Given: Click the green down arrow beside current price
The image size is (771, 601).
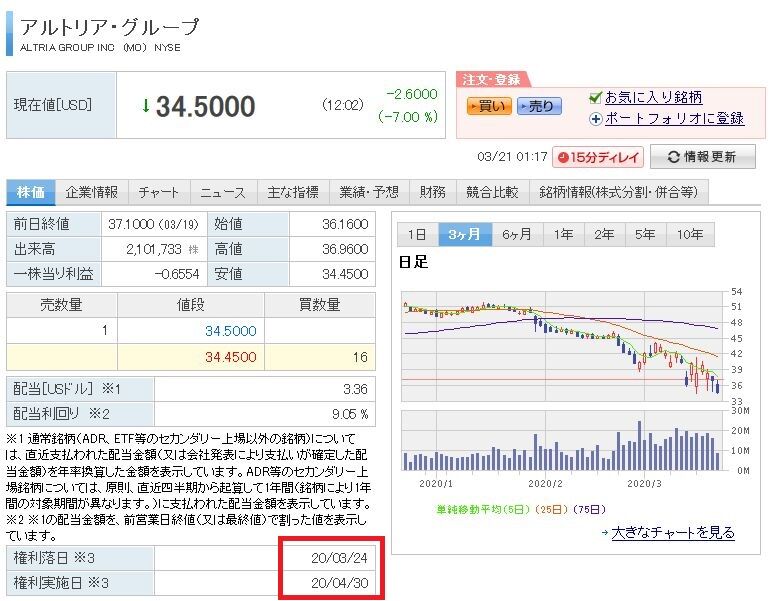Looking at the screenshot, I should click(146, 105).
